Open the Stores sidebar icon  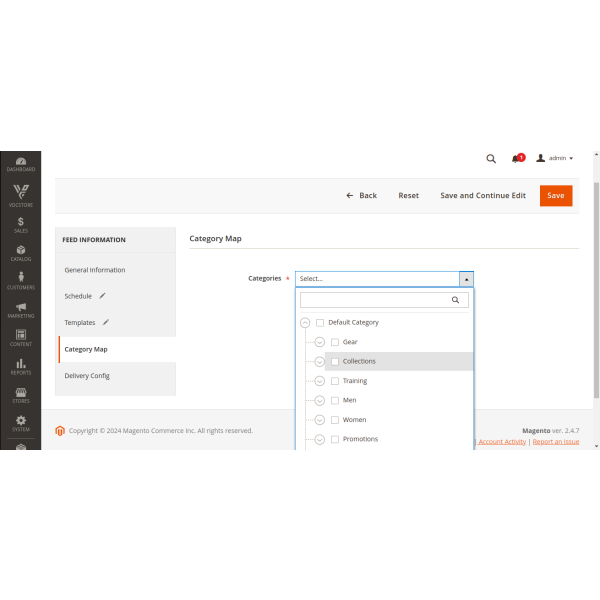coord(20,396)
